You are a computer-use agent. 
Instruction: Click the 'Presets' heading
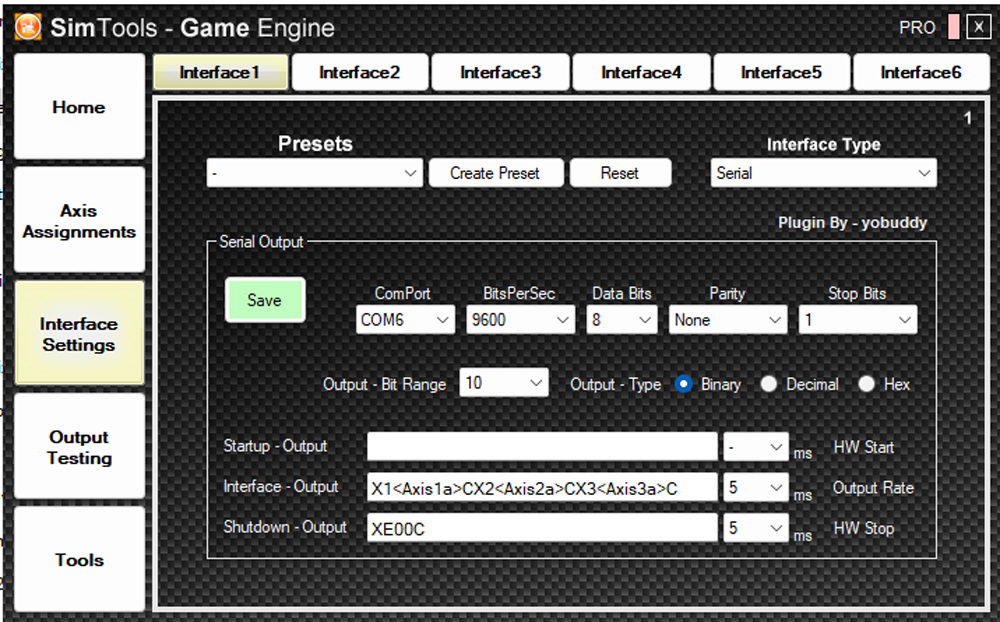click(x=315, y=144)
